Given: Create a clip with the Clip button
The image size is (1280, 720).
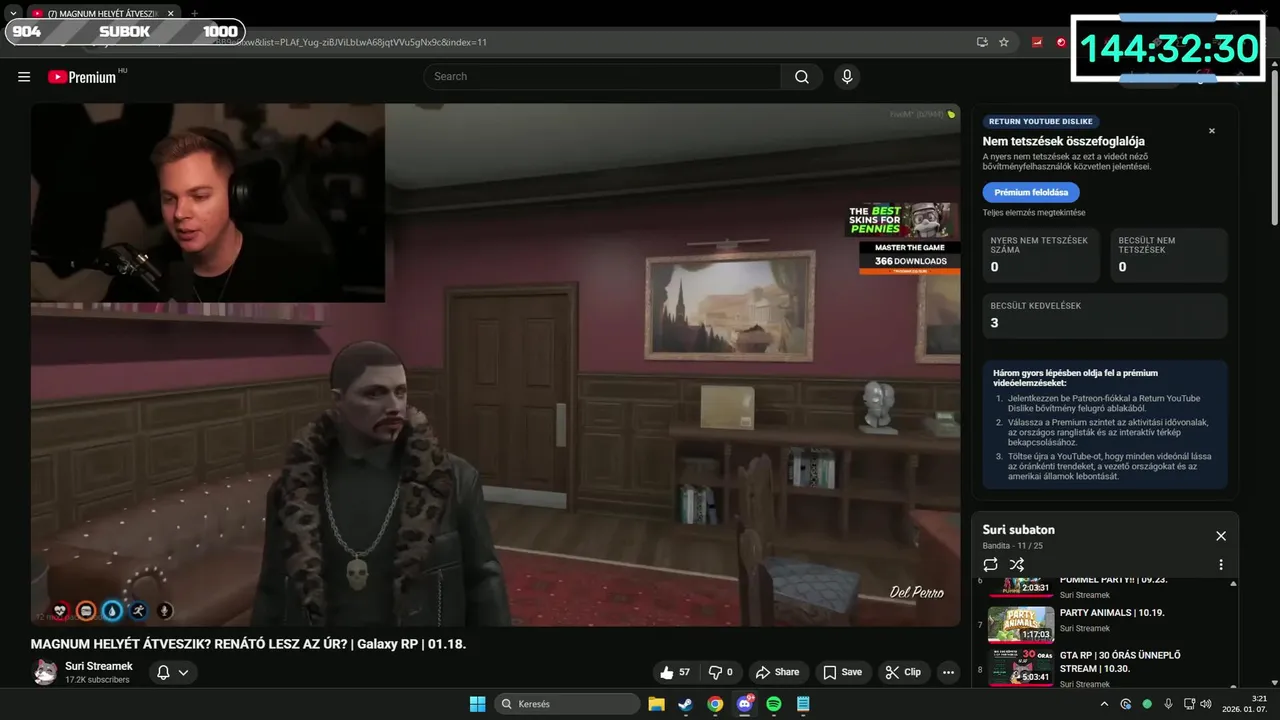Looking at the screenshot, I should pos(903,672).
